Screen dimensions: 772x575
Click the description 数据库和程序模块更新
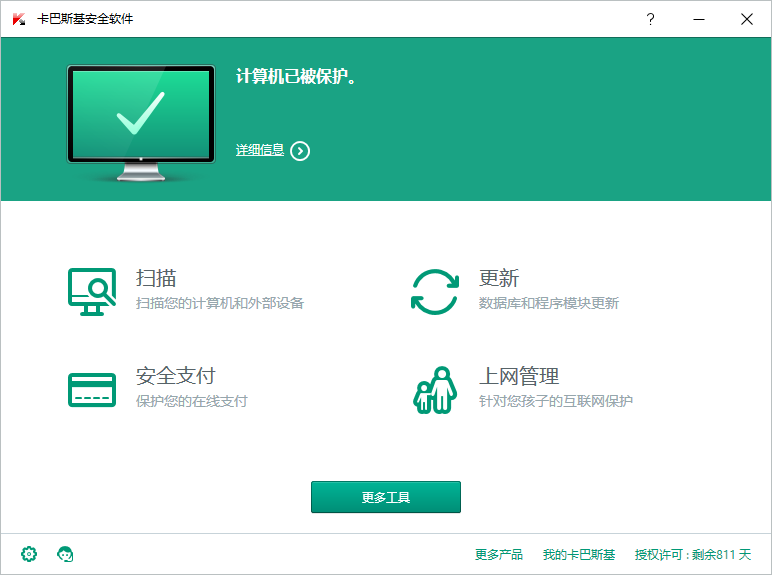(x=548, y=303)
